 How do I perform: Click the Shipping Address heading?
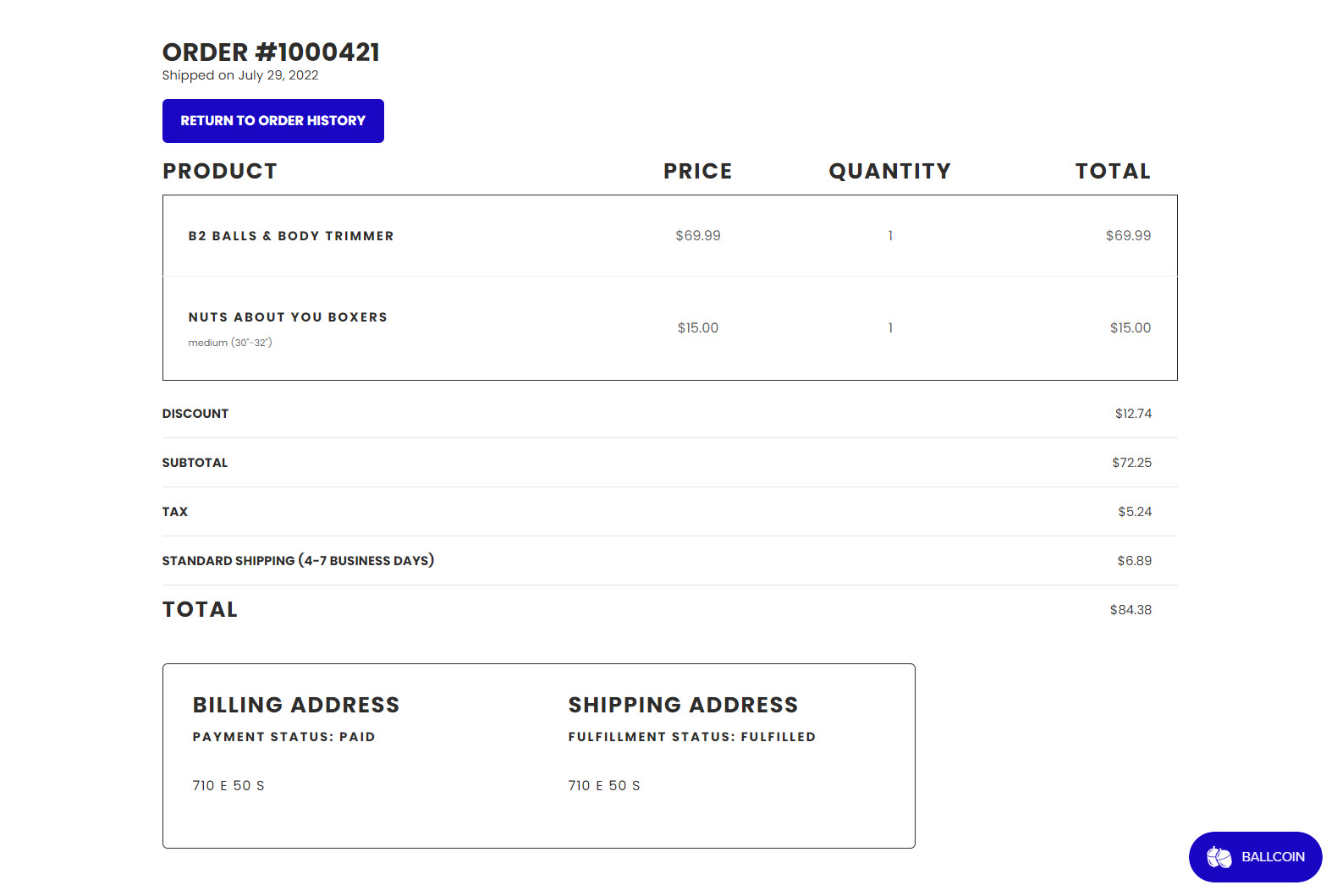pyautogui.click(x=683, y=705)
